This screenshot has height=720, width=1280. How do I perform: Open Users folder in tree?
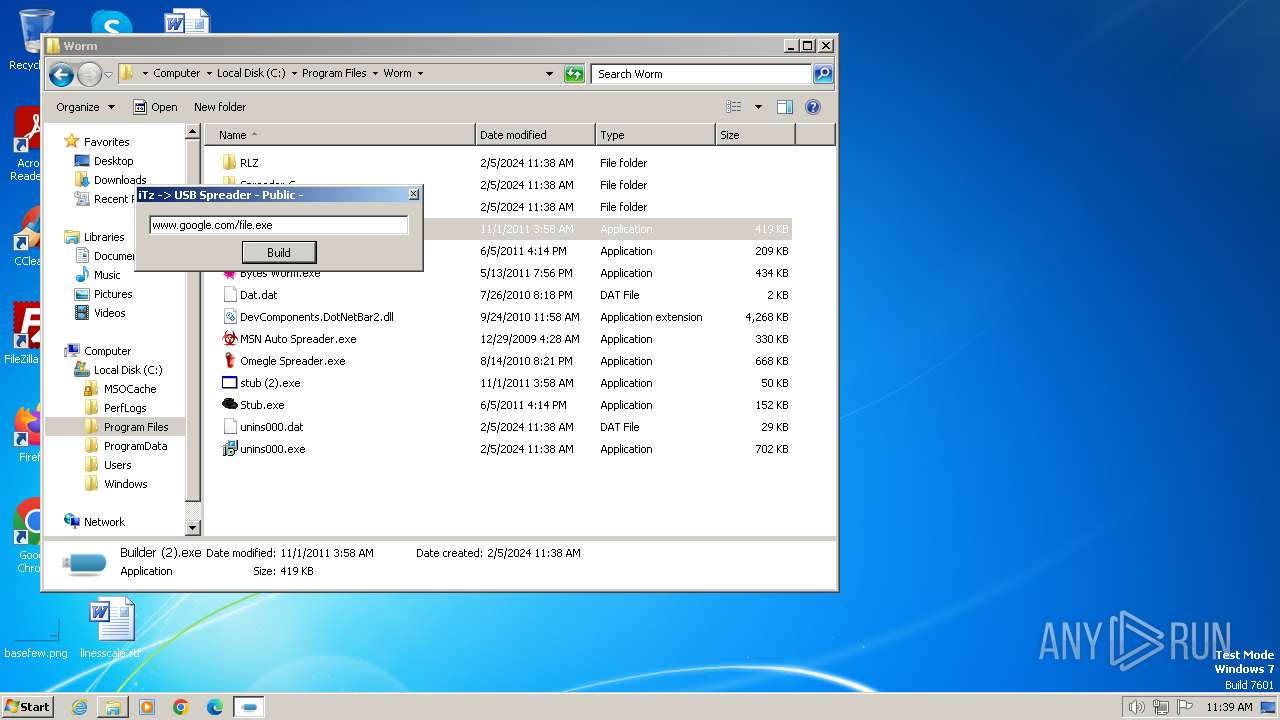tap(117, 465)
